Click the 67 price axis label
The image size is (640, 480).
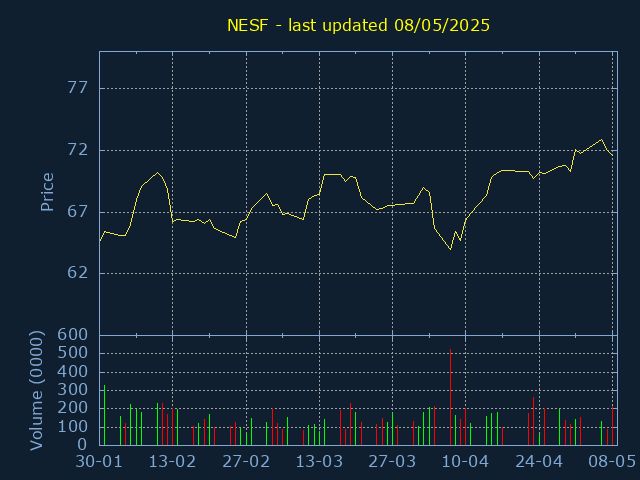(78, 211)
